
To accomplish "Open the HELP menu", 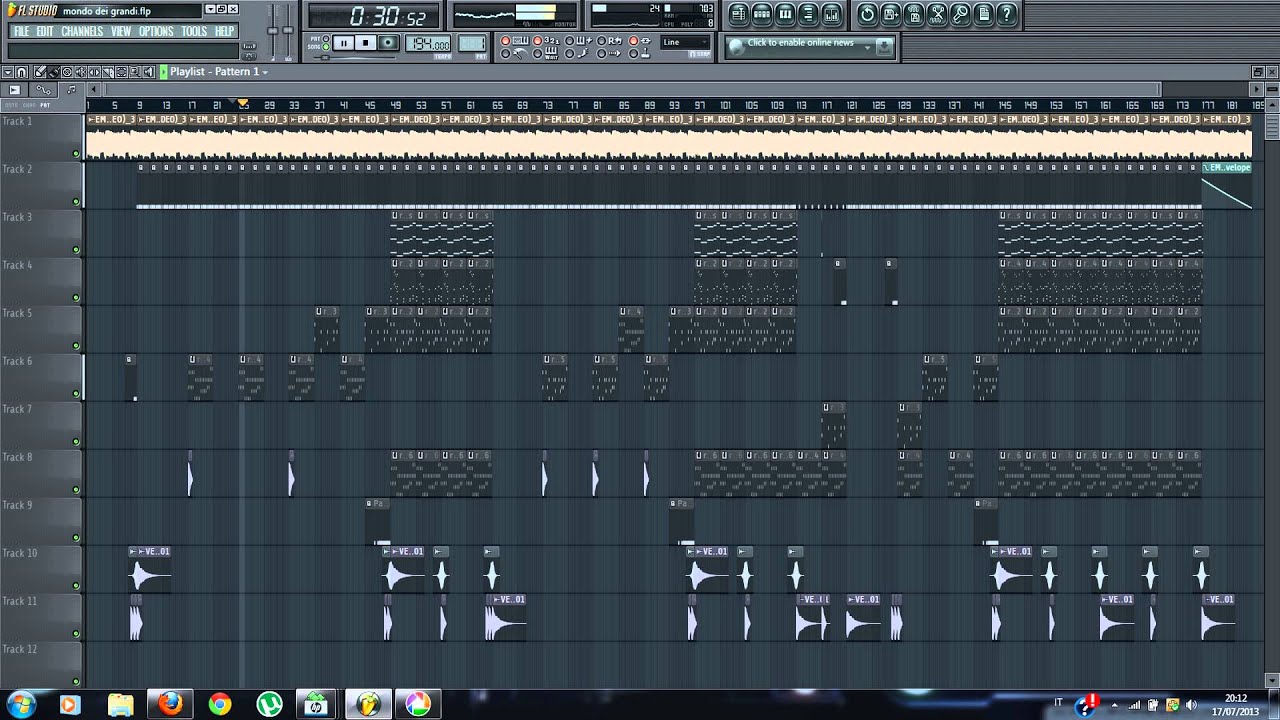I will pyautogui.click(x=225, y=31).
